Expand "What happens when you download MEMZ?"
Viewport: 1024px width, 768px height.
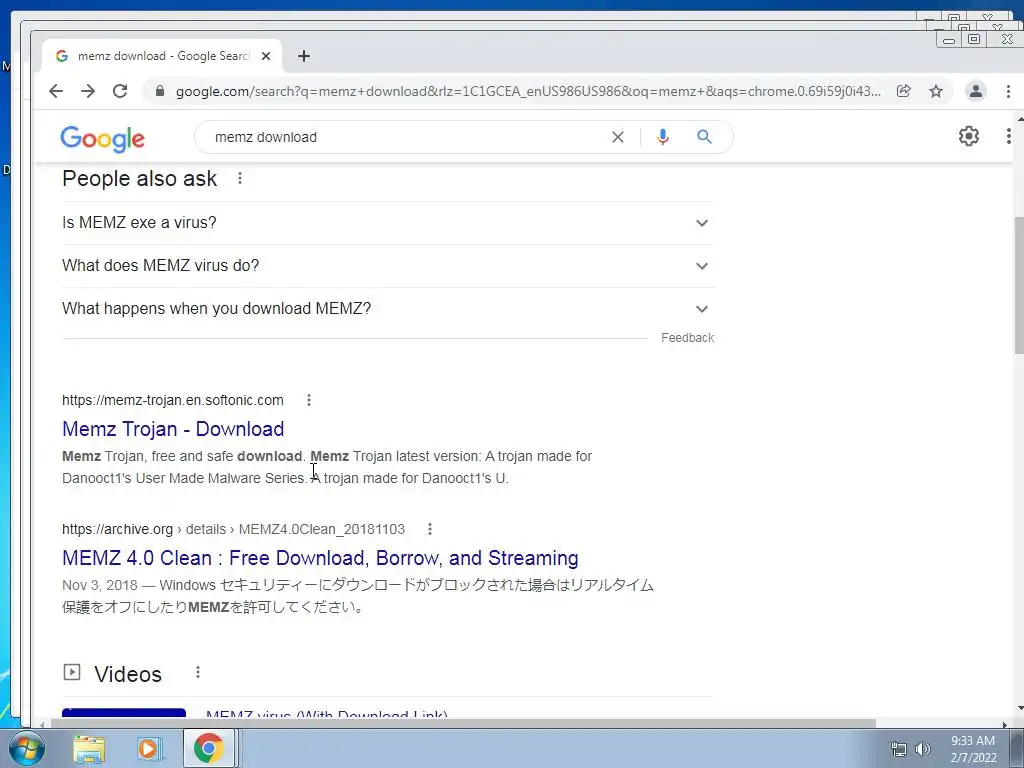(x=388, y=309)
